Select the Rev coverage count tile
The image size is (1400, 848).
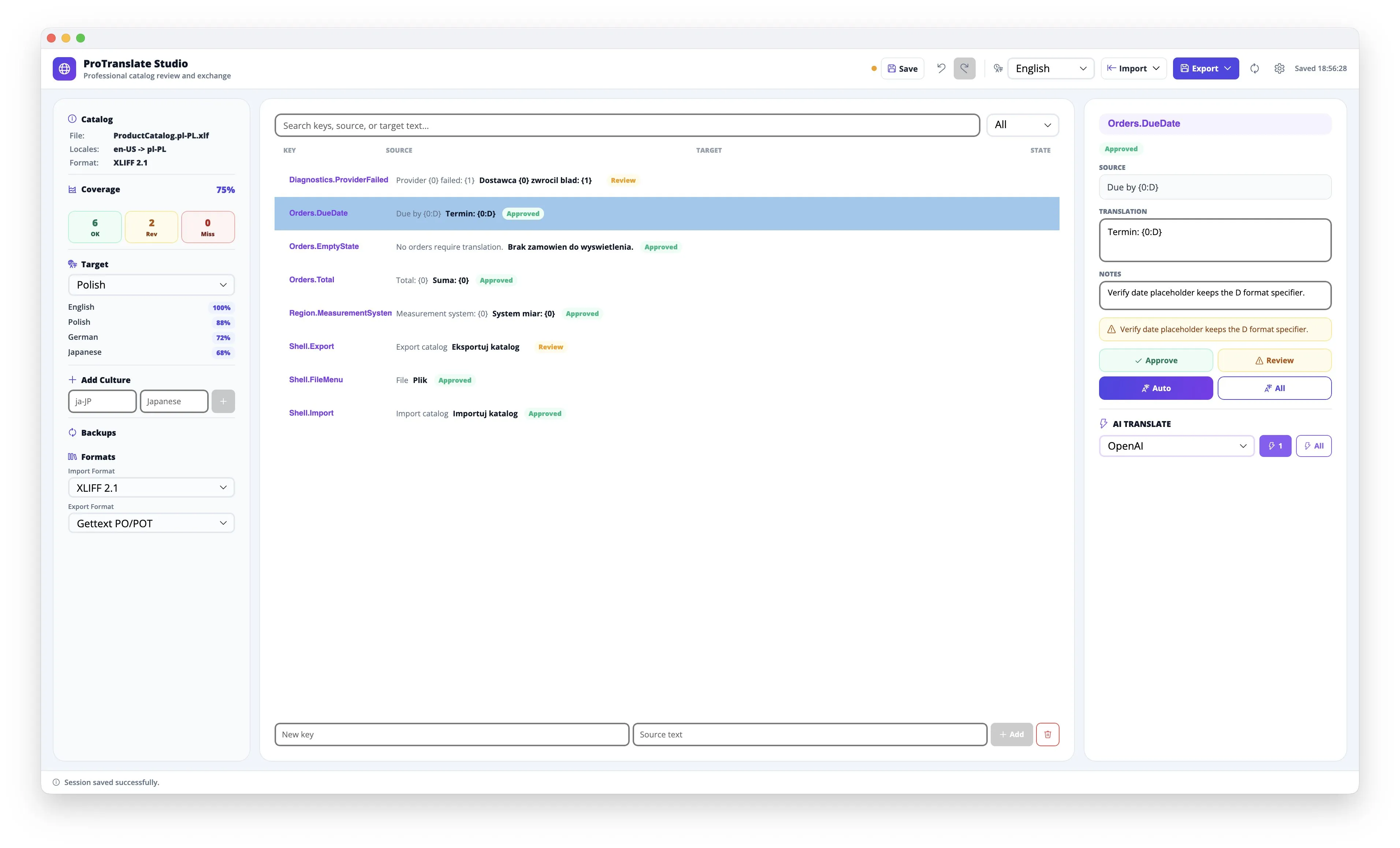click(151, 227)
